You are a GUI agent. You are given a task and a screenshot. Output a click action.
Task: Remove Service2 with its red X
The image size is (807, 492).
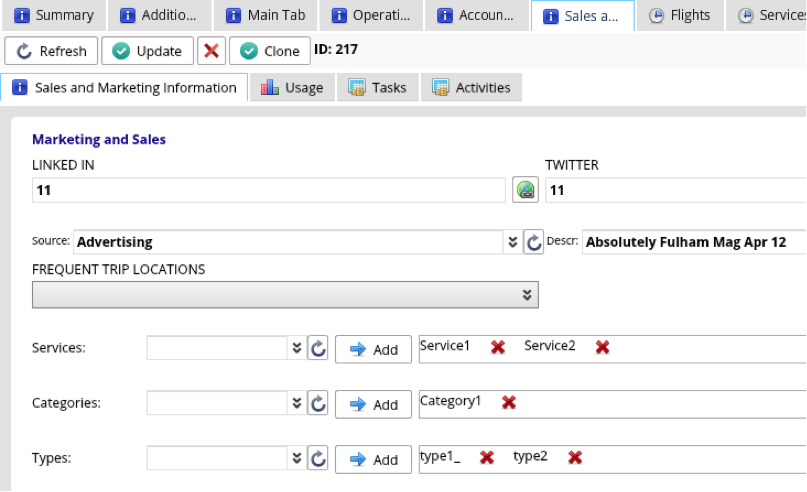pyautogui.click(x=602, y=347)
